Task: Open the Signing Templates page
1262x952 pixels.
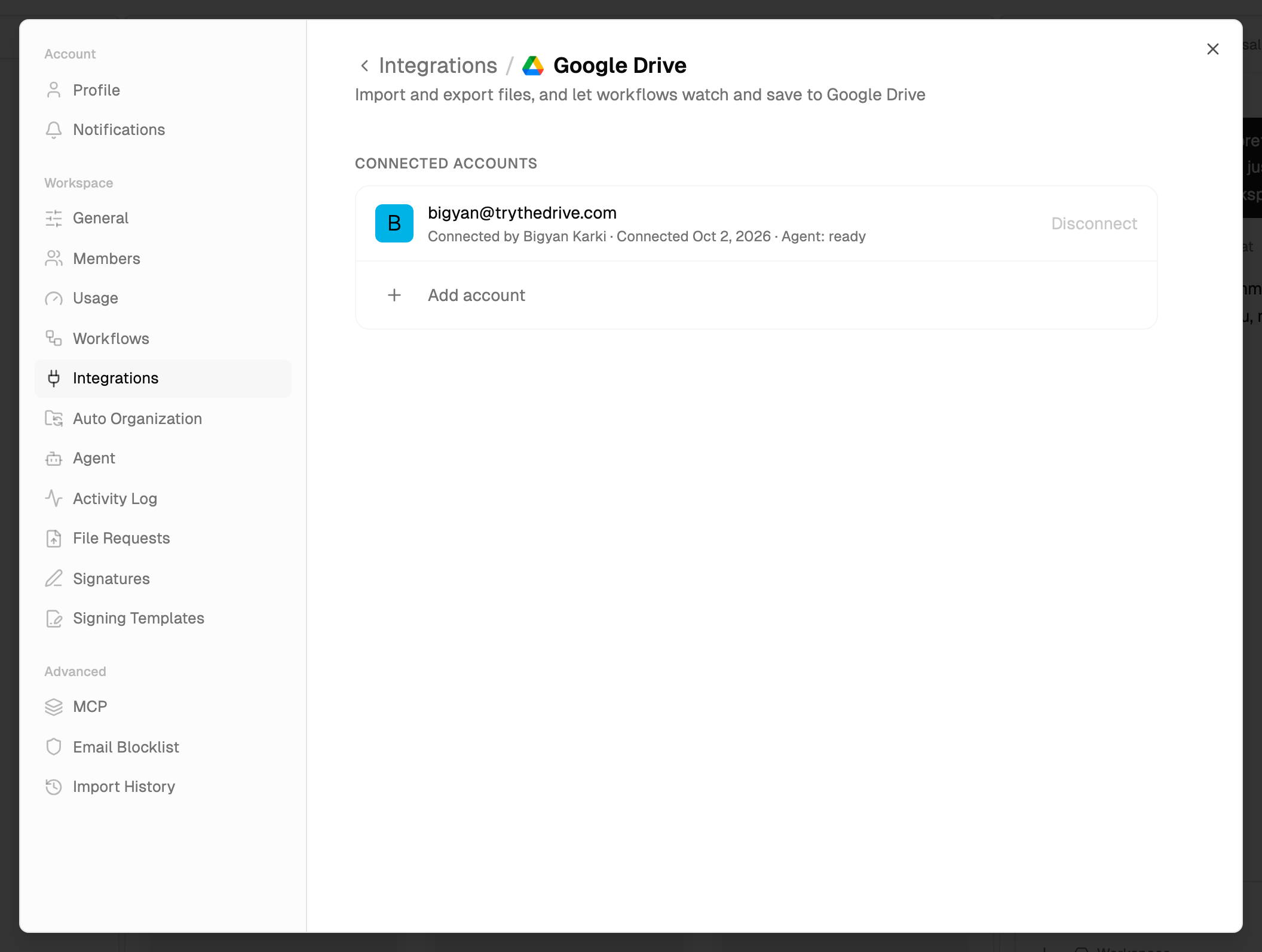Action: click(x=163, y=618)
